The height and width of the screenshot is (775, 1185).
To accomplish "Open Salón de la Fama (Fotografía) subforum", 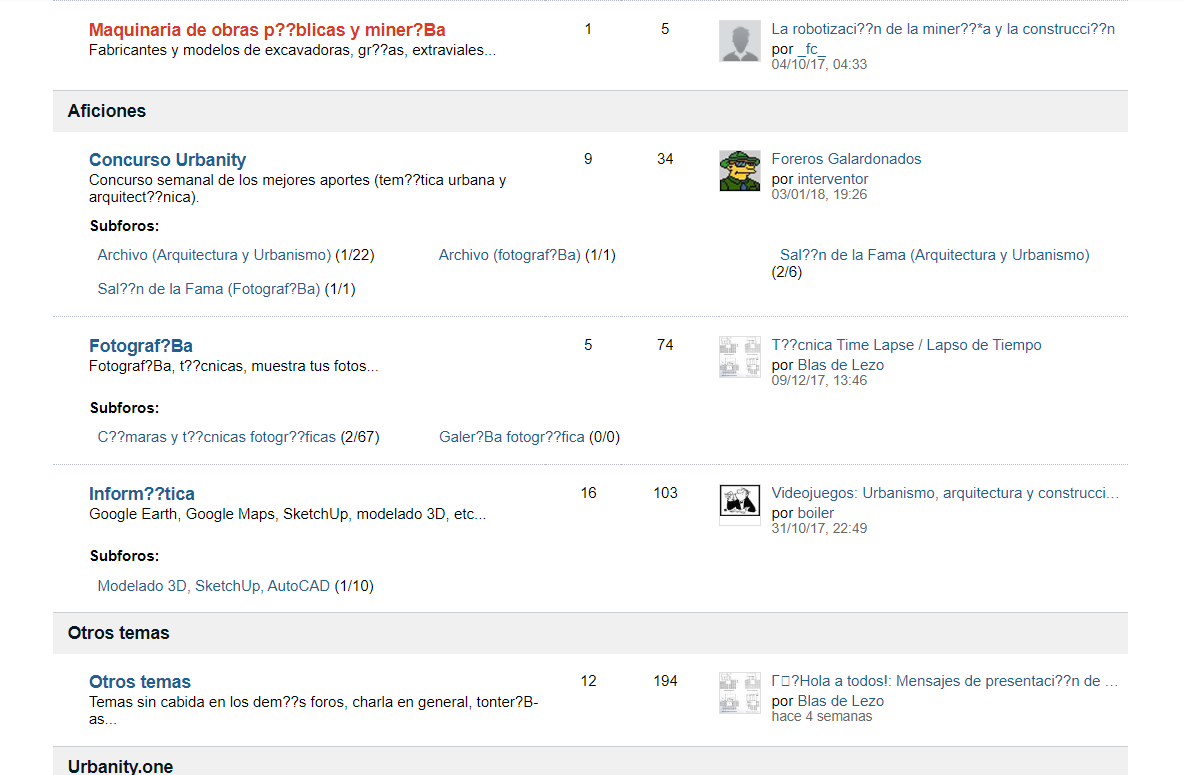I will 209,289.
